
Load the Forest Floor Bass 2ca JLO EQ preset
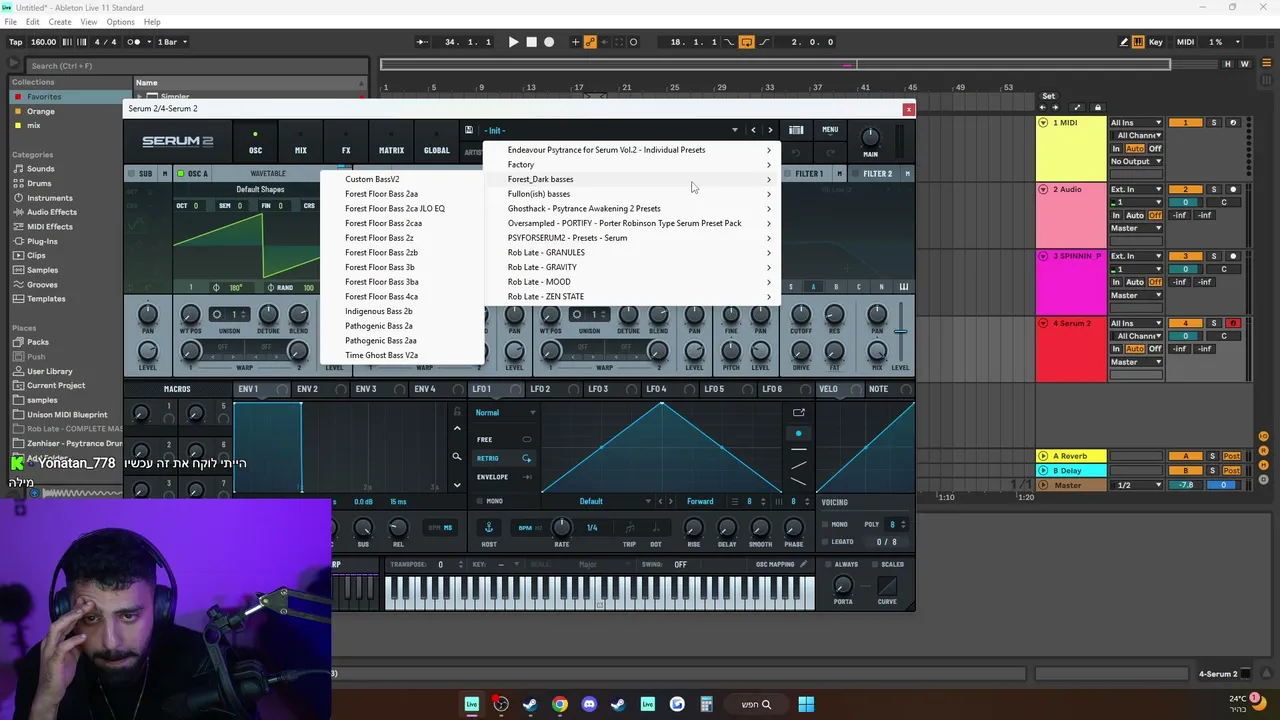(x=401, y=209)
